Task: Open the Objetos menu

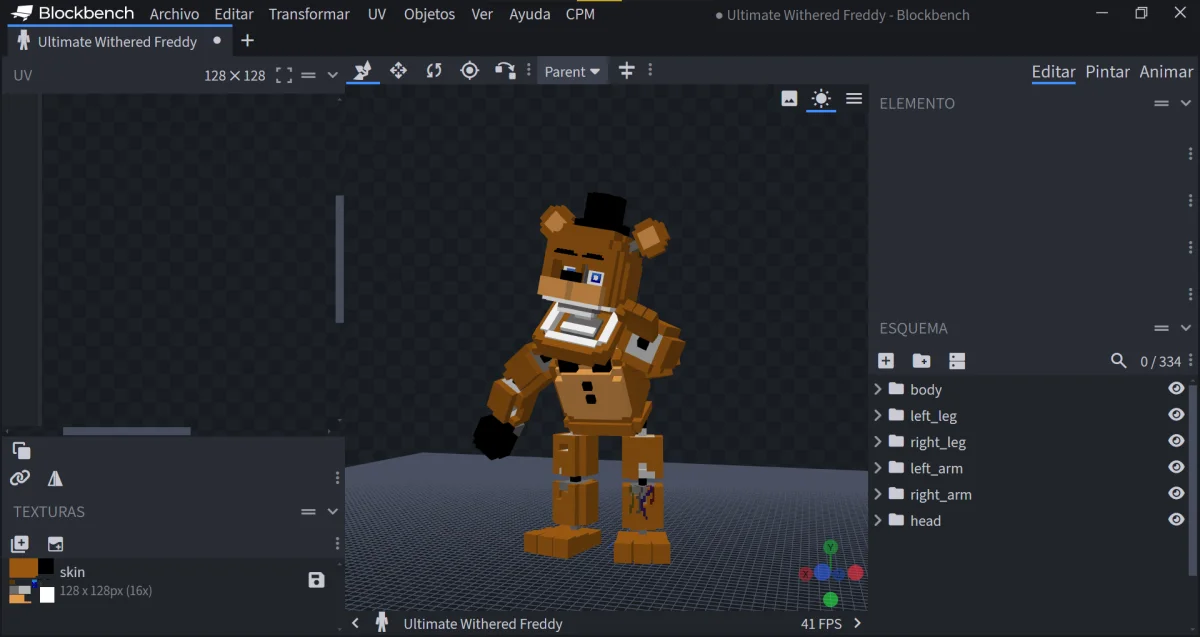Action: (x=430, y=14)
